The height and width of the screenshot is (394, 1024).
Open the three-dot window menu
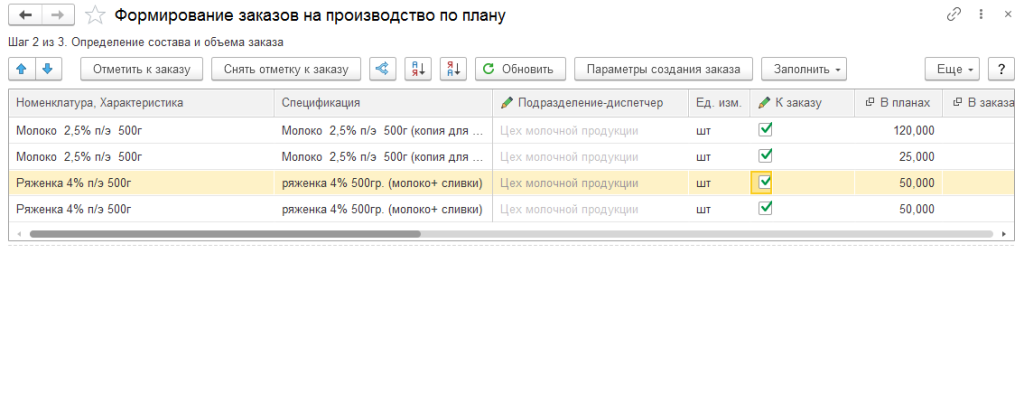pos(981,14)
